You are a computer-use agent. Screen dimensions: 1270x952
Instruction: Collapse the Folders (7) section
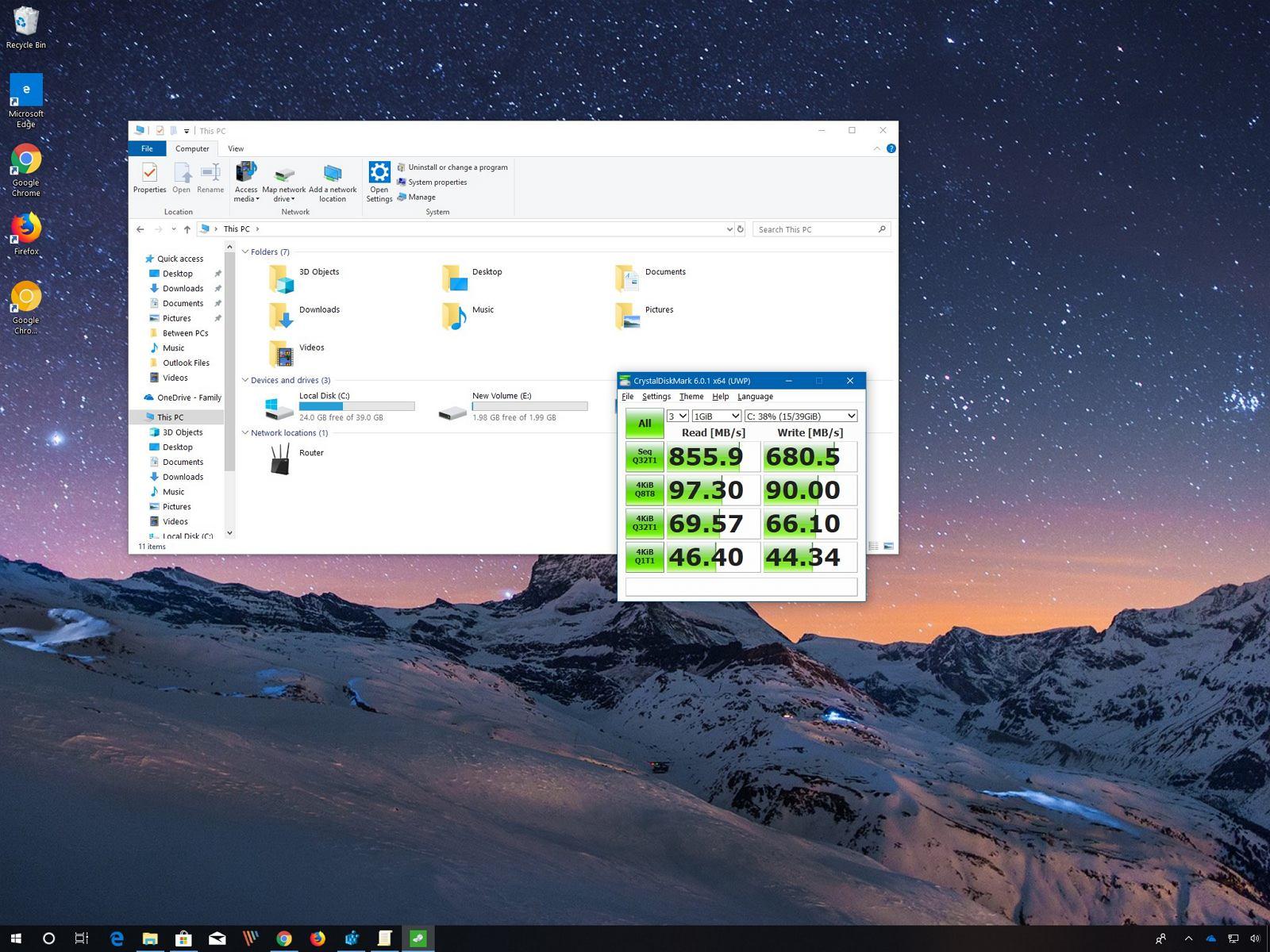tap(246, 251)
